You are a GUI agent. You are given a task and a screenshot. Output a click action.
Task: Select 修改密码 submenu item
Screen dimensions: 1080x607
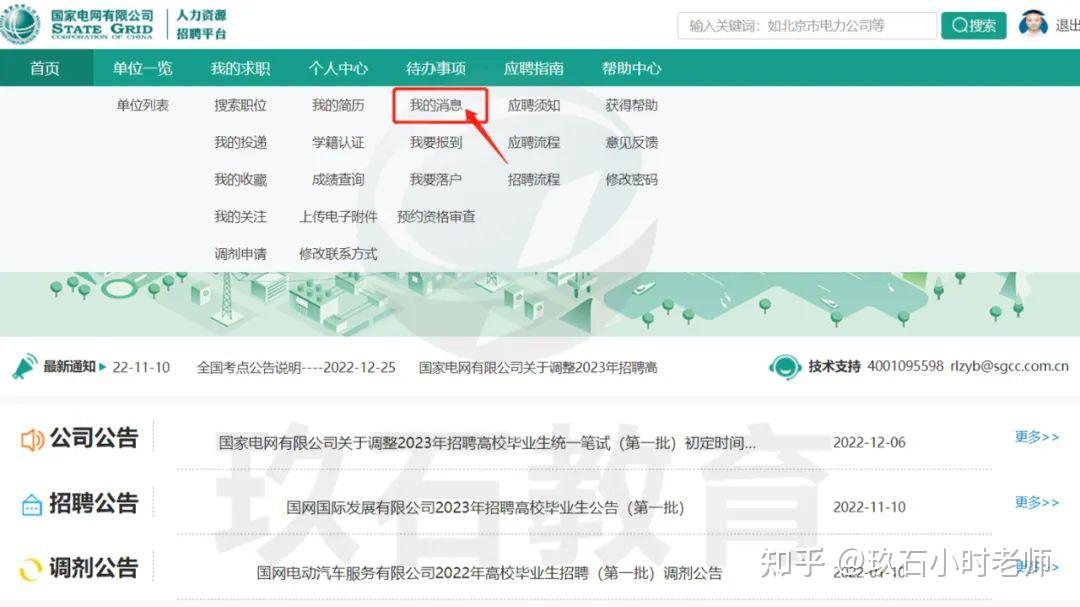tap(632, 180)
